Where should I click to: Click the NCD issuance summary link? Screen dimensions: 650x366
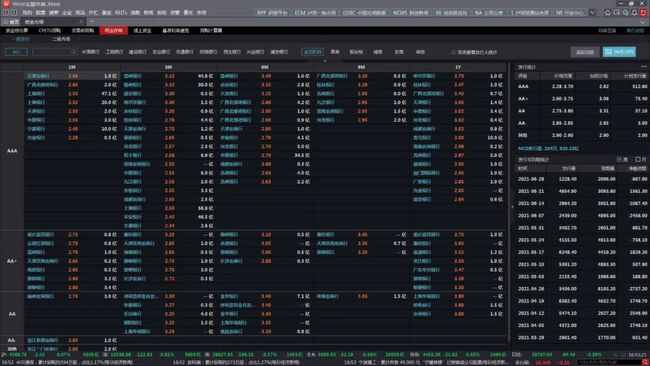pos(548,148)
